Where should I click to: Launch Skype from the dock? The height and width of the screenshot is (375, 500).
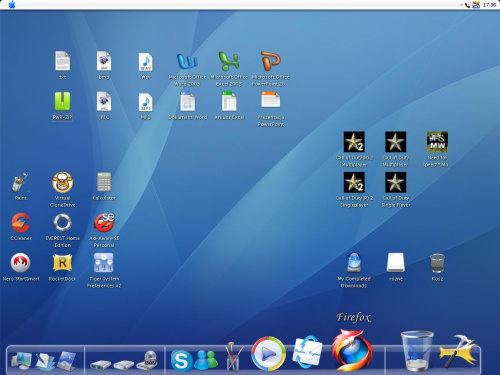pyautogui.click(x=181, y=361)
